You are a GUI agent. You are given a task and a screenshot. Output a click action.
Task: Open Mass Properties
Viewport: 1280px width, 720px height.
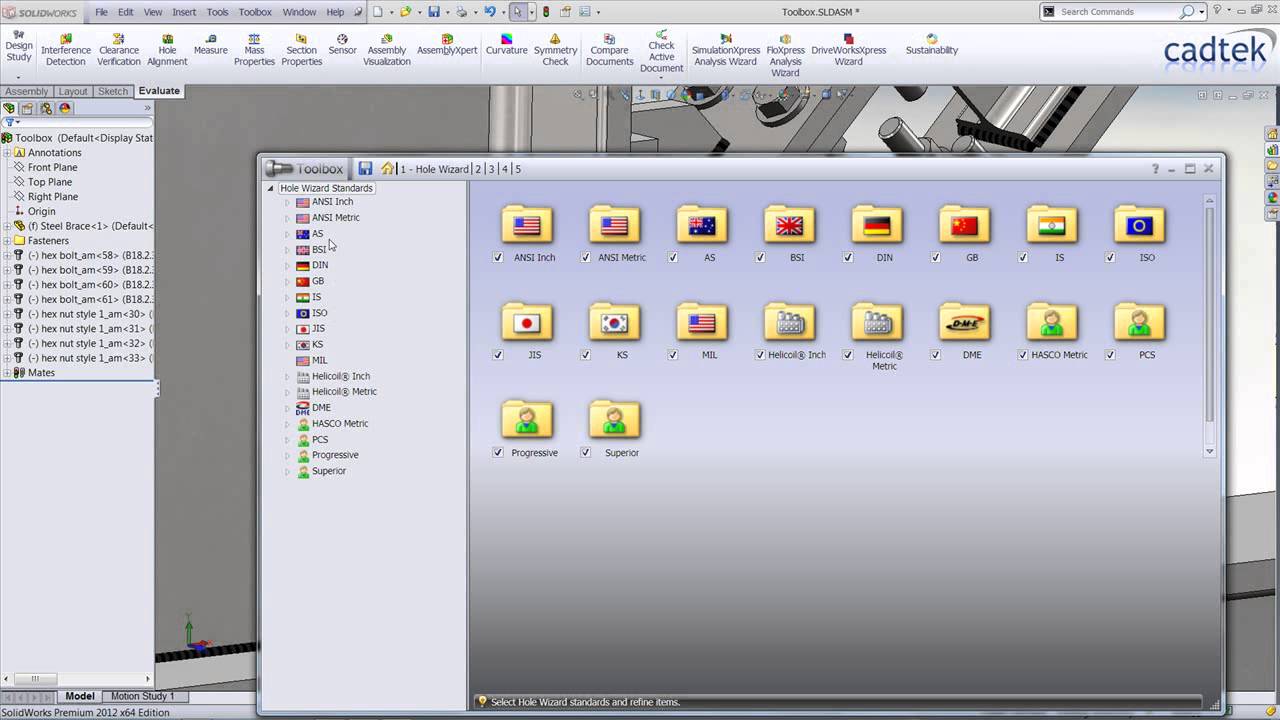(x=254, y=50)
